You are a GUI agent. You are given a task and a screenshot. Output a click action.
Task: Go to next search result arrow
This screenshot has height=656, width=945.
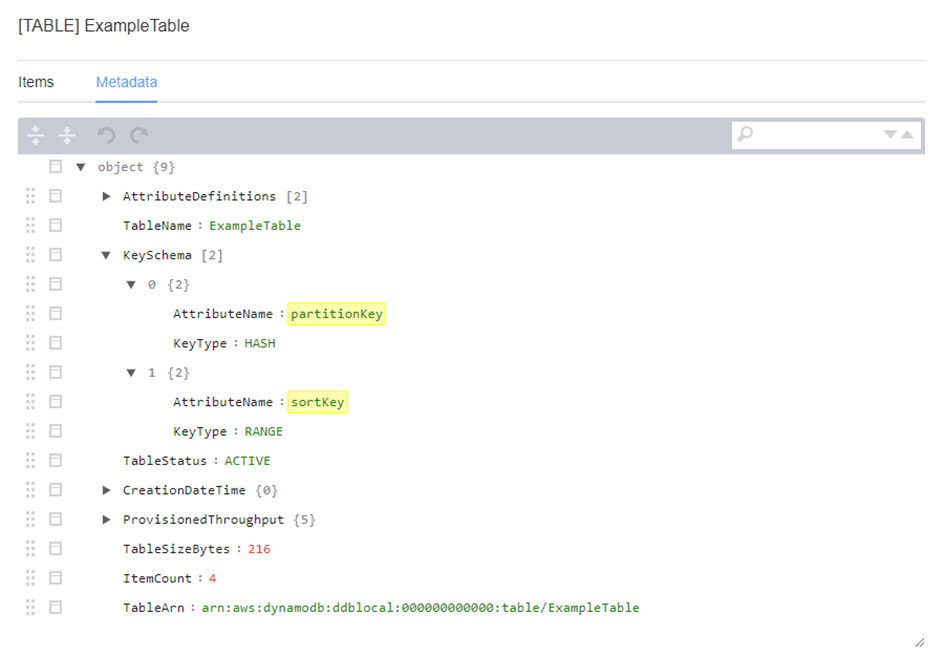click(890, 134)
